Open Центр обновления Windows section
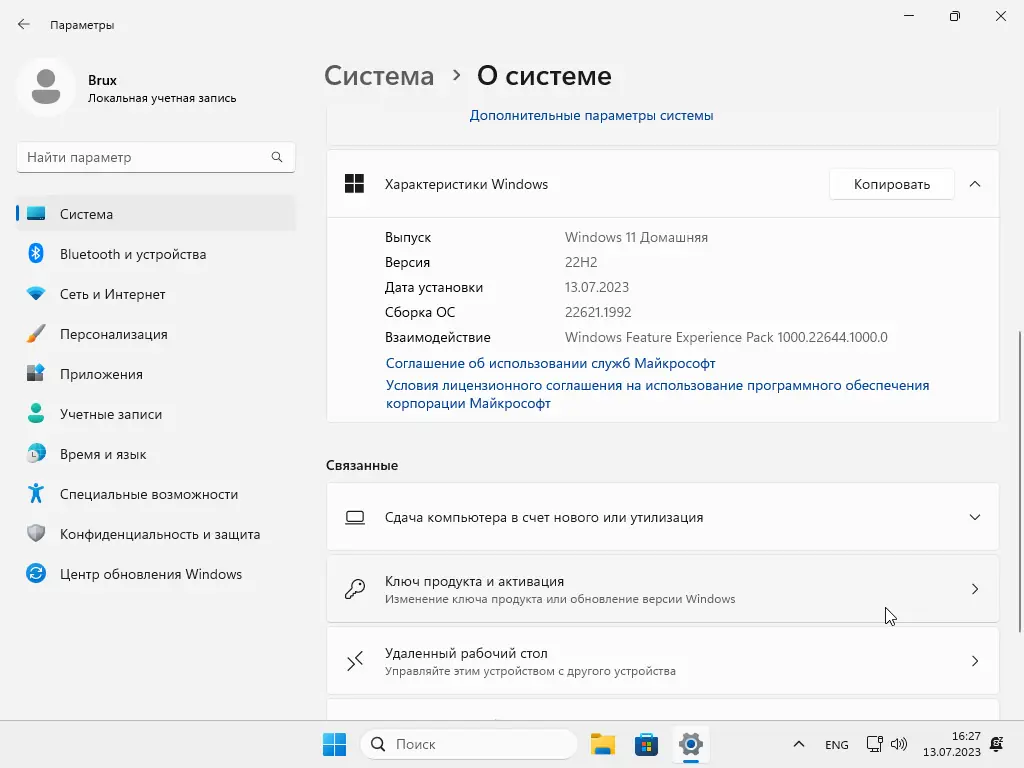 point(155,574)
